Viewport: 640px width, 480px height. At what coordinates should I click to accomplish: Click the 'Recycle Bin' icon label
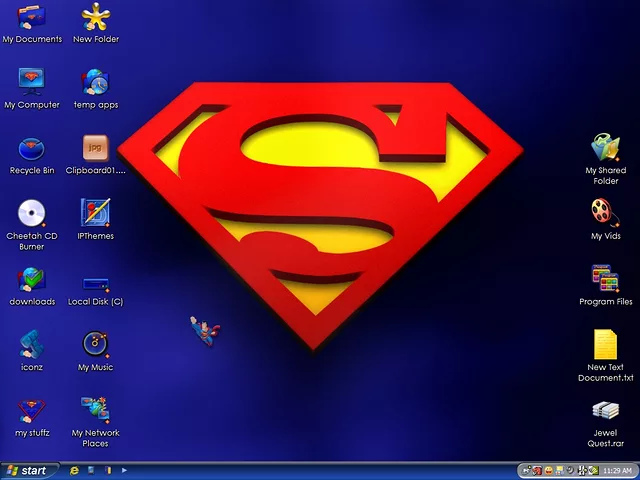click(32, 171)
